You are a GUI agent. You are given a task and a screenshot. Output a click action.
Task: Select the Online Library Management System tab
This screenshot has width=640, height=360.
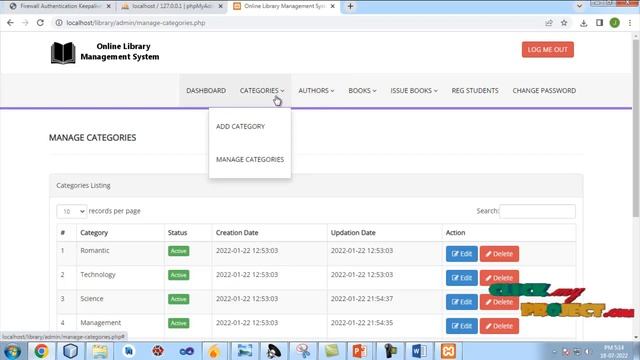coord(284,6)
